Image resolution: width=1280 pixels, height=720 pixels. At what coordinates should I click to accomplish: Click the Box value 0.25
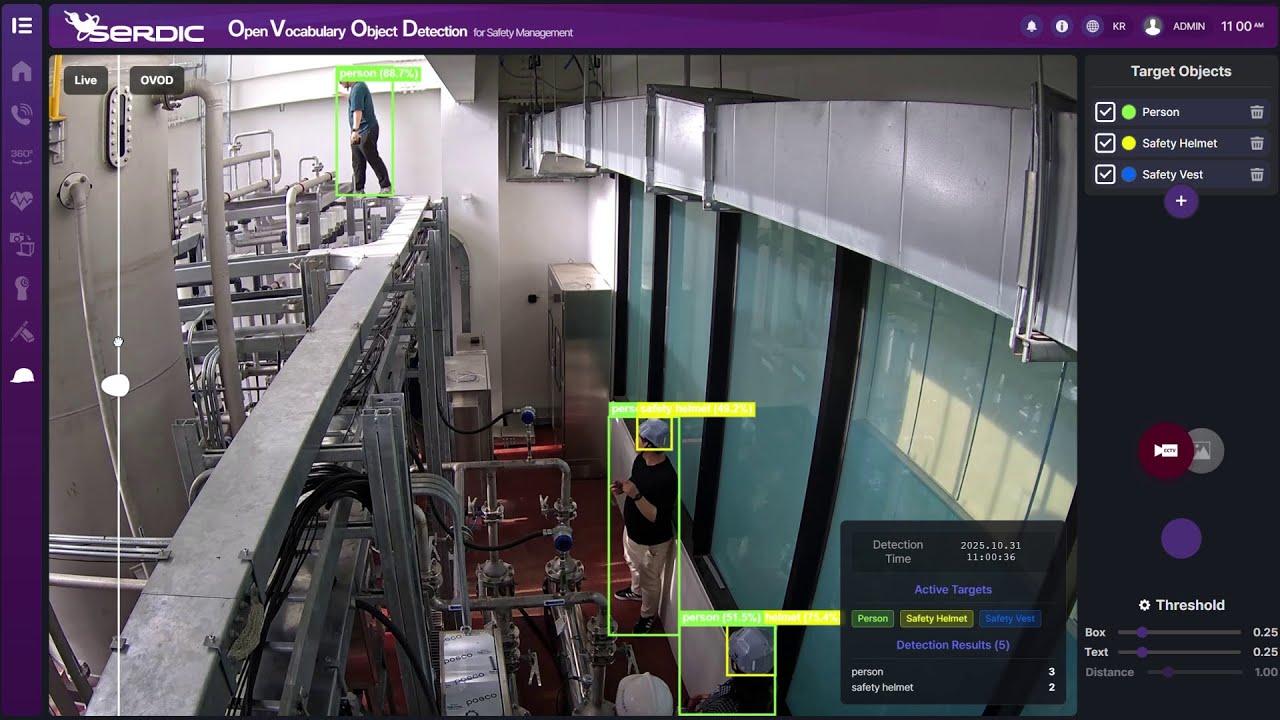(x=1265, y=632)
